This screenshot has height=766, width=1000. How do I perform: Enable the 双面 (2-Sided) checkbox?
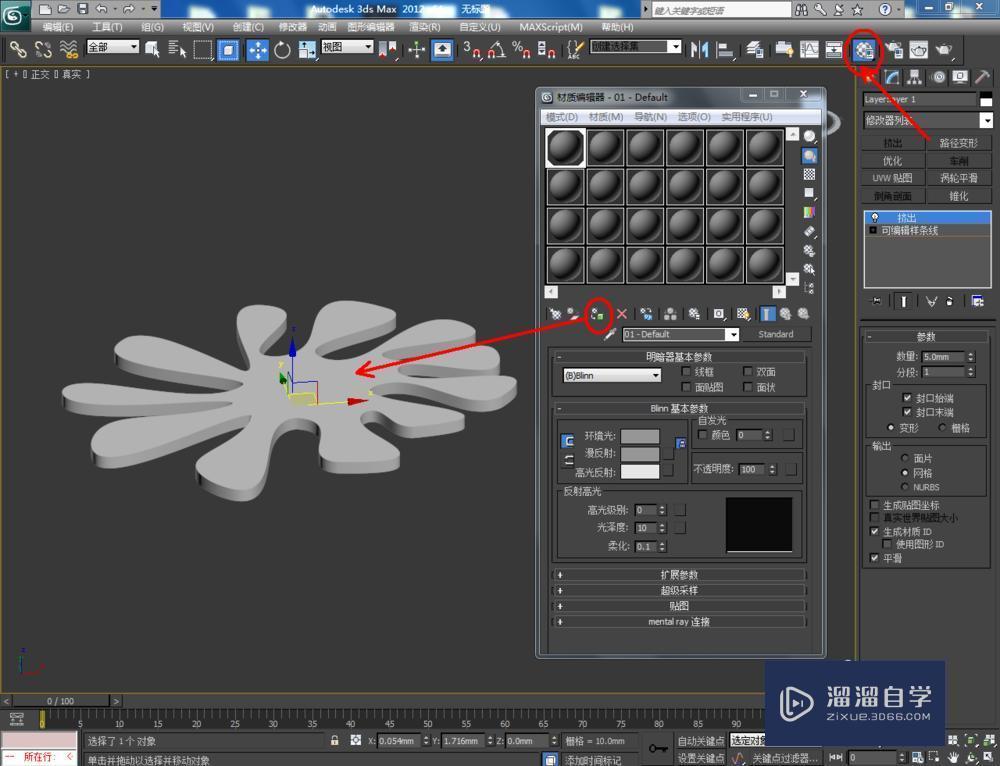click(x=747, y=372)
